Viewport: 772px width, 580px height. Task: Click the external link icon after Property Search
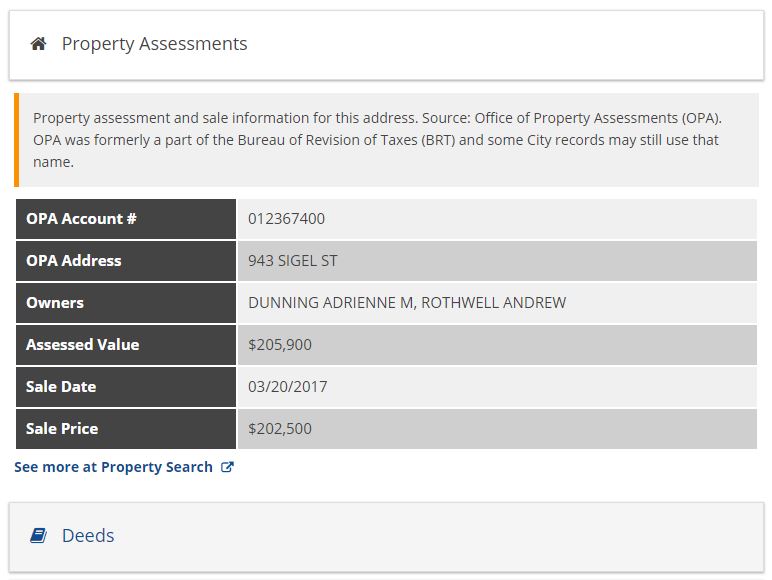(x=227, y=467)
